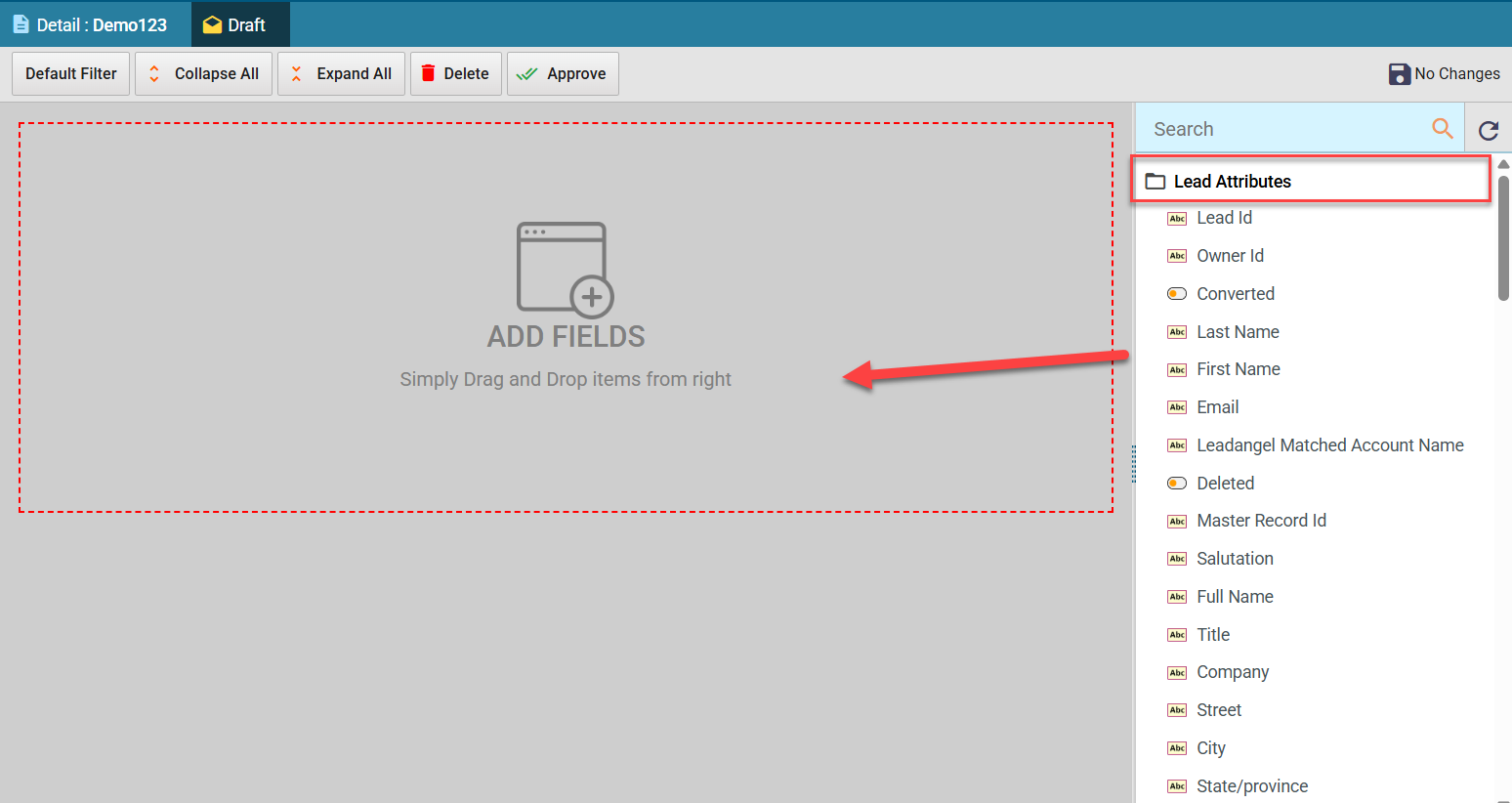Screen dimensions: 1512x803
Task: Select the Owner Id field
Action: (x=1230, y=256)
